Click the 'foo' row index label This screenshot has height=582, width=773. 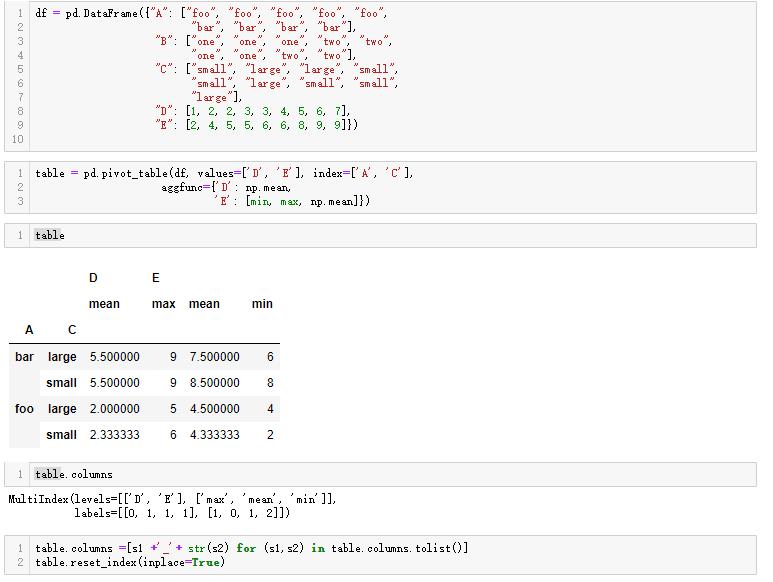click(24, 409)
